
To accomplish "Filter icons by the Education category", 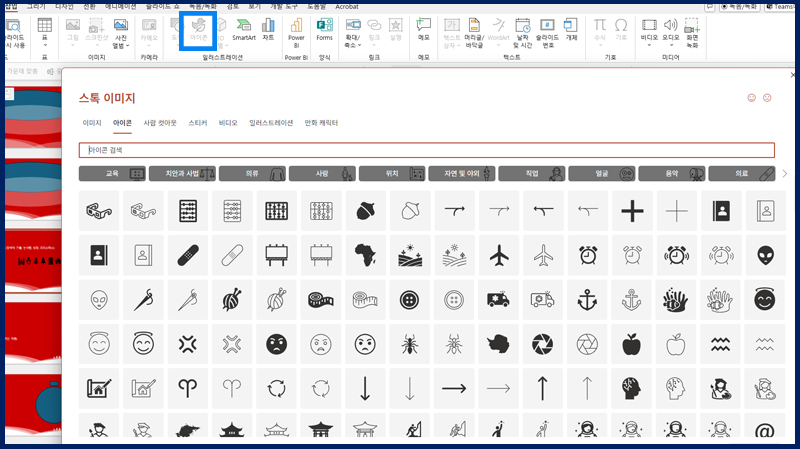I will pos(112,173).
